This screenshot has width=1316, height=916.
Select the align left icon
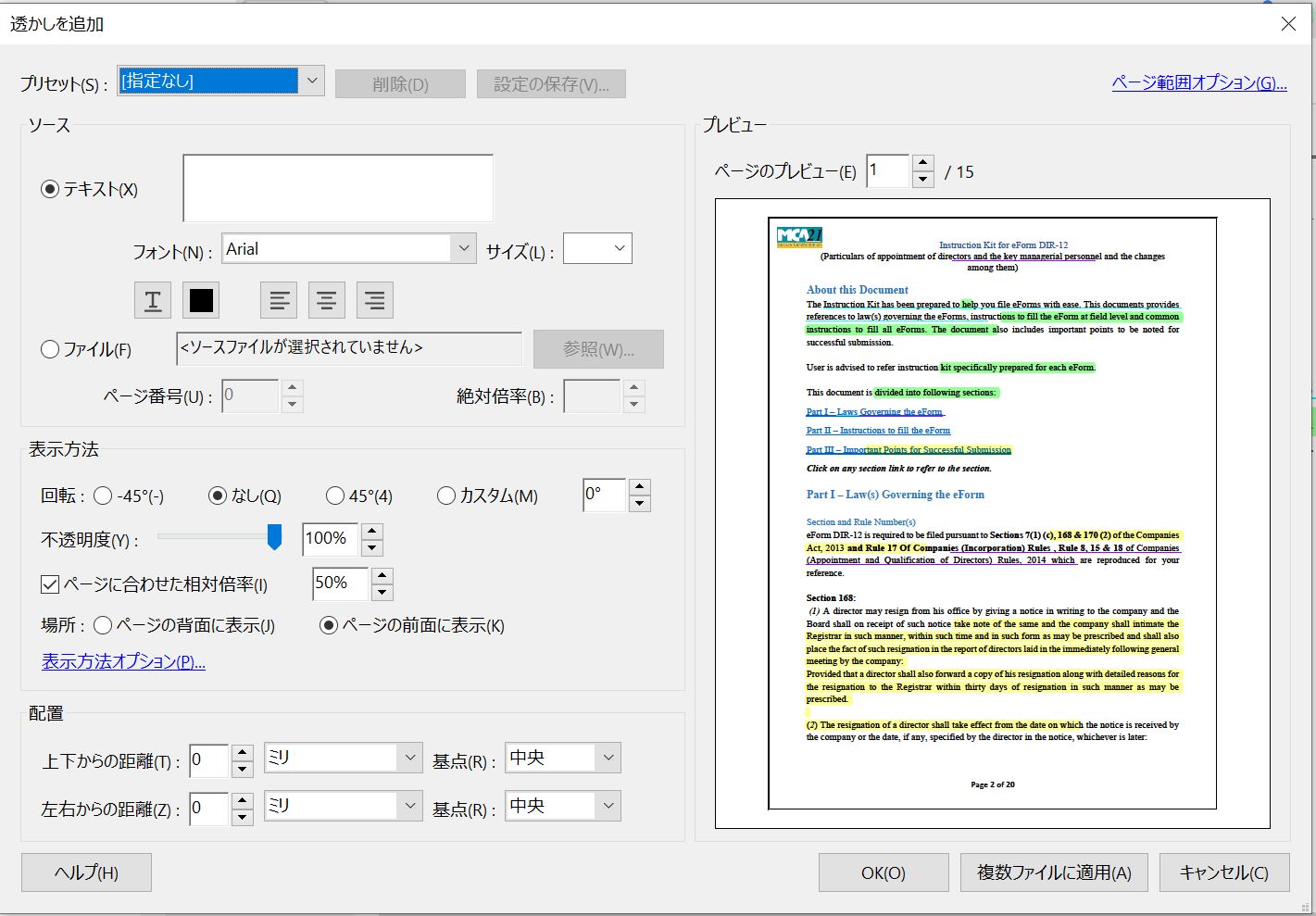coord(279,300)
